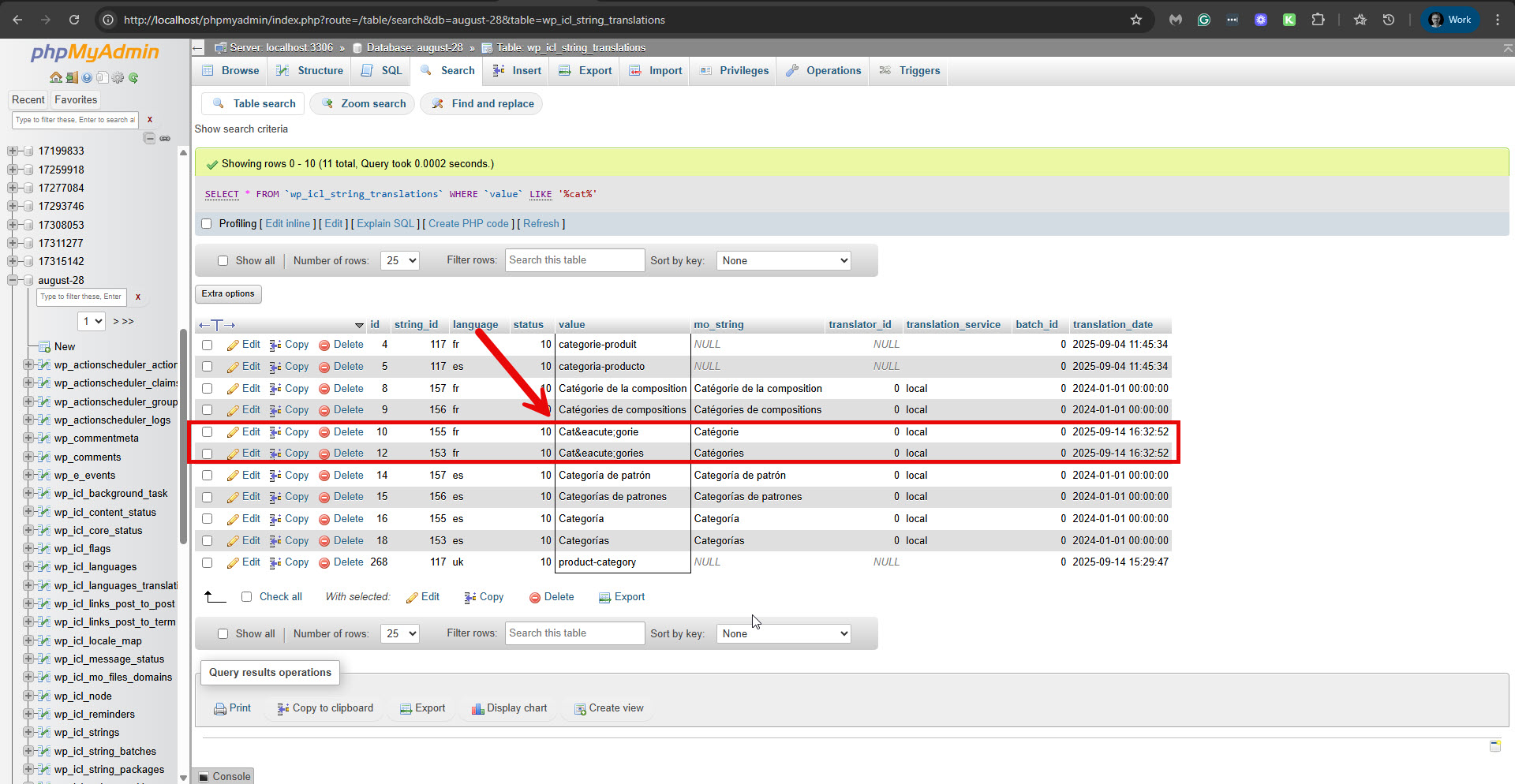This screenshot has height=784, width=1515.
Task: Toggle the Check all checkbox
Action: [x=246, y=597]
